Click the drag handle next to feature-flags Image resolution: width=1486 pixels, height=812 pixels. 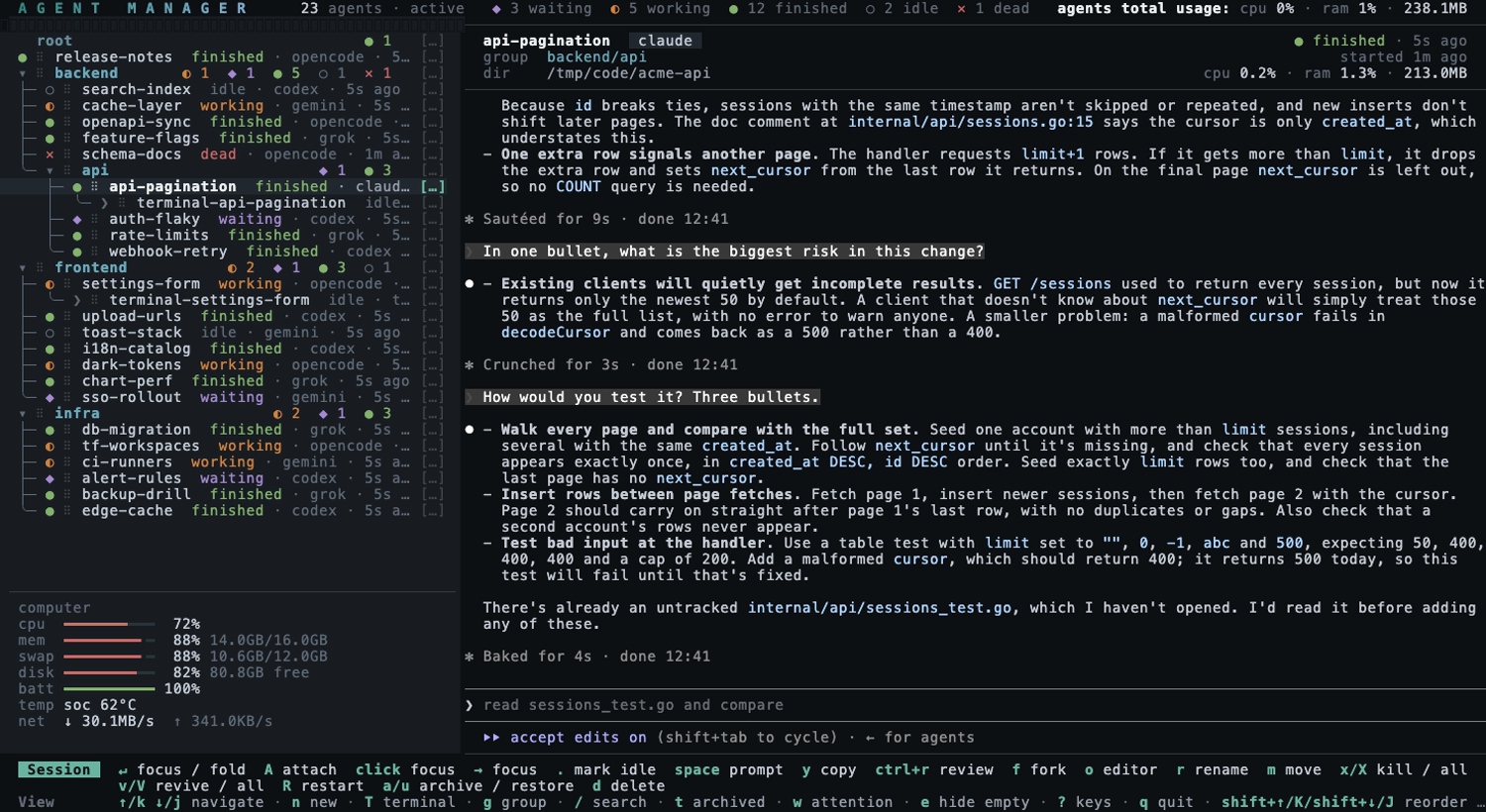67,138
